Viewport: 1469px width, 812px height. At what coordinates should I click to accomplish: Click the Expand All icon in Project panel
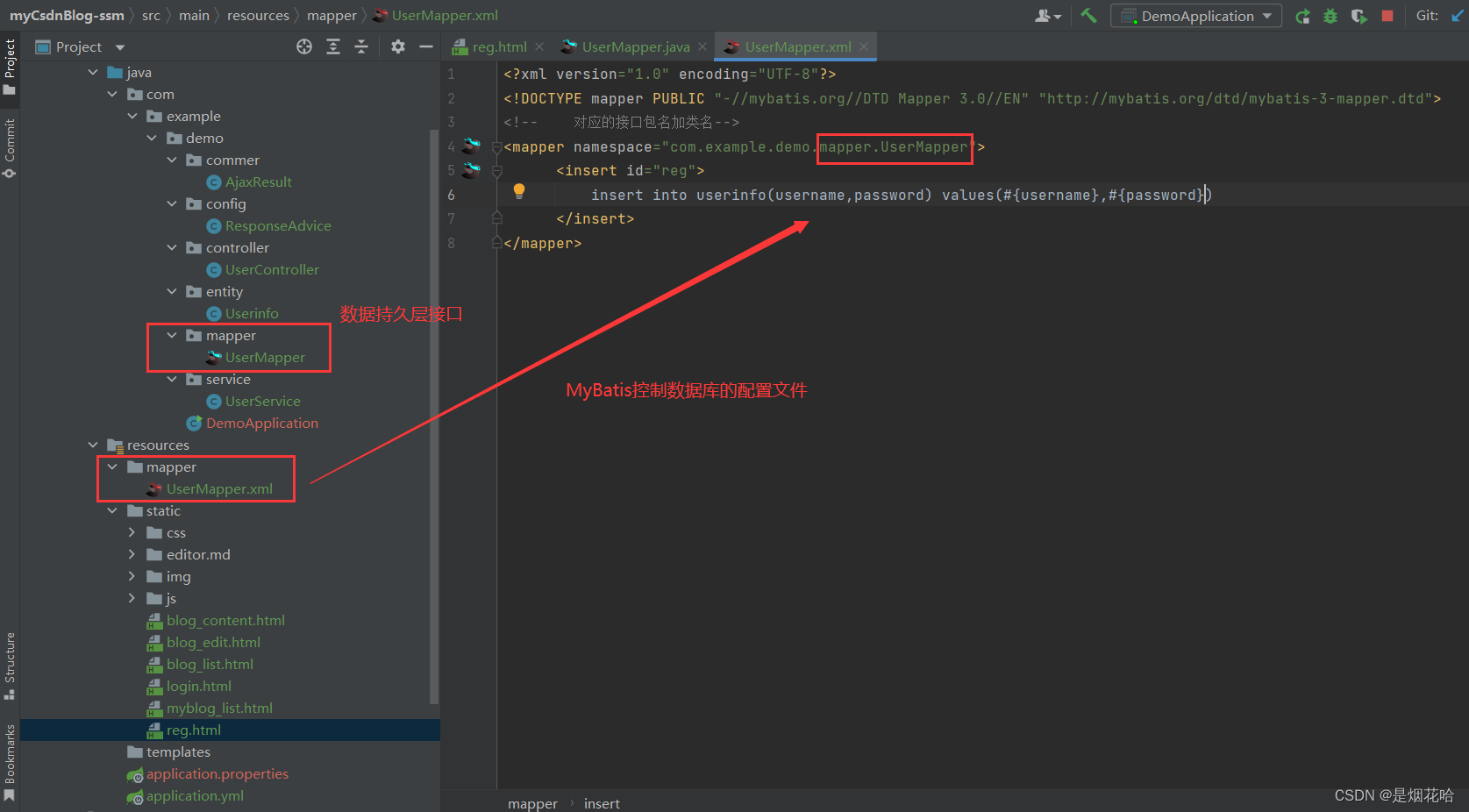[333, 46]
